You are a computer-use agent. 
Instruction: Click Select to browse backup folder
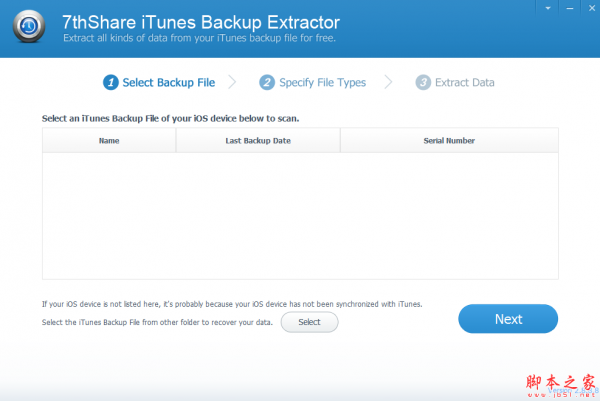pyautogui.click(x=310, y=322)
